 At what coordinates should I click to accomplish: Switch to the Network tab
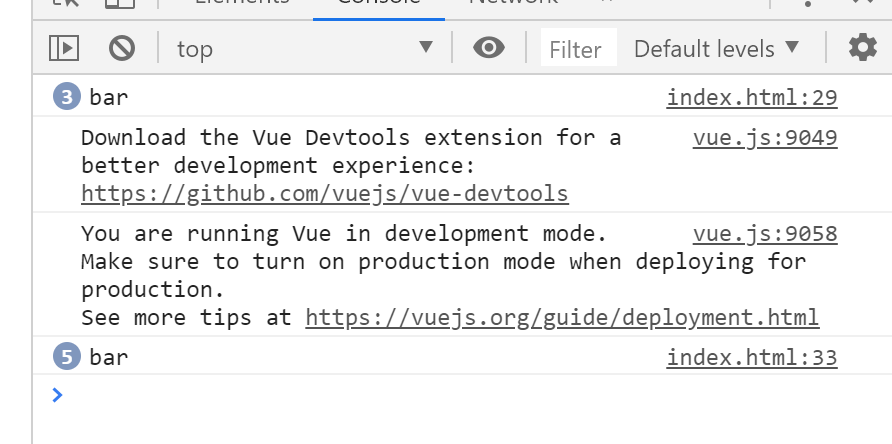point(513,4)
